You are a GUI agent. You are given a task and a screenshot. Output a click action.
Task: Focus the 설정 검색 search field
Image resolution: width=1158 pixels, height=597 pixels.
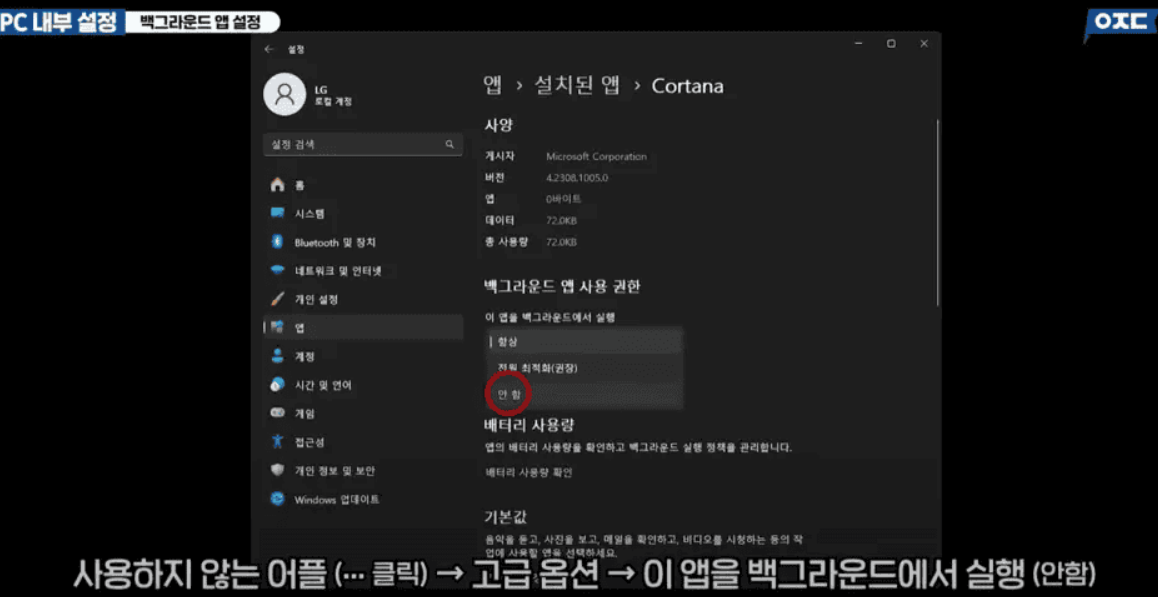click(363, 144)
